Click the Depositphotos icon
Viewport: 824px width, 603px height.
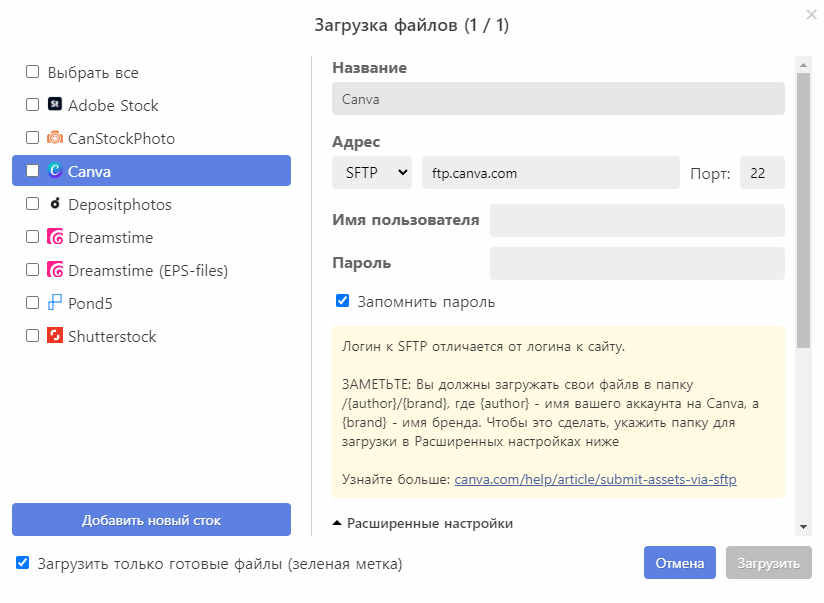point(55,204)
